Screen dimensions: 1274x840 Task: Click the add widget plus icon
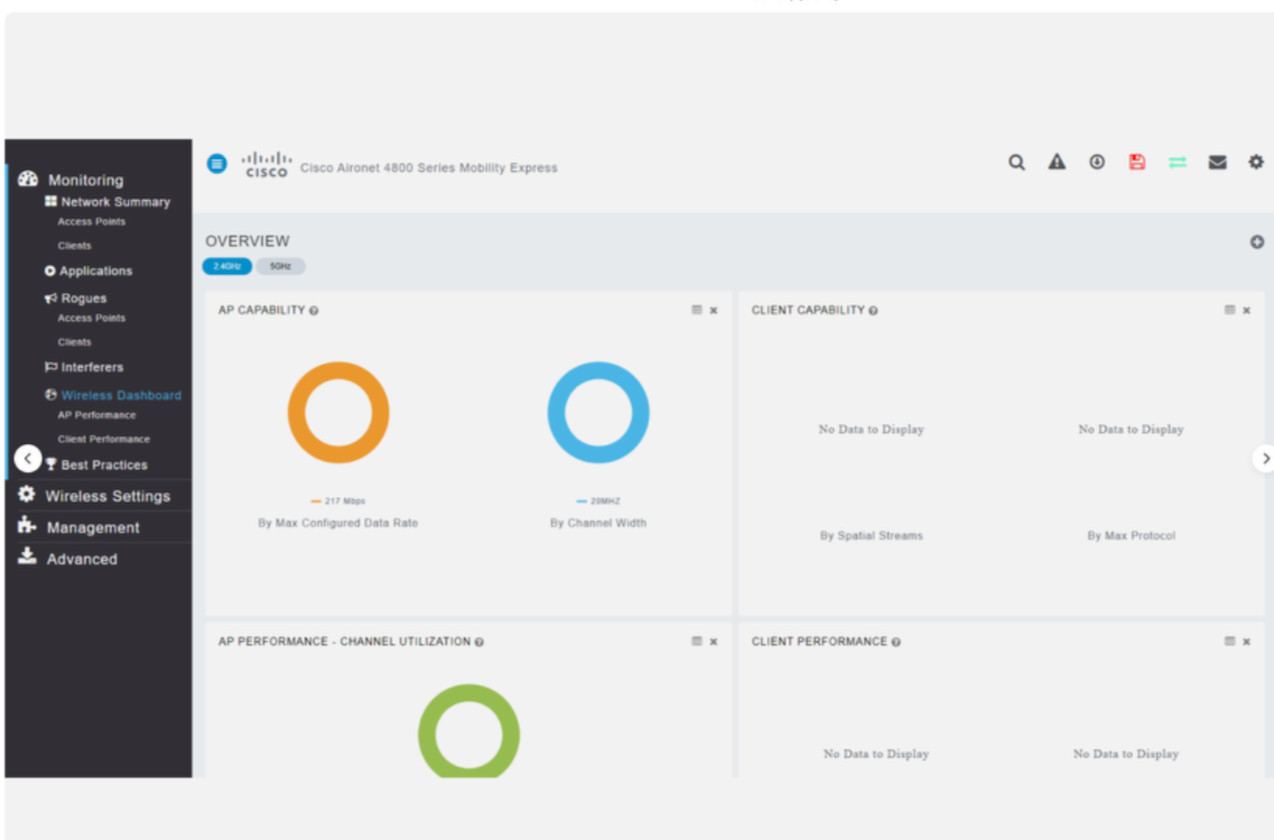[x=1257, y=242]
